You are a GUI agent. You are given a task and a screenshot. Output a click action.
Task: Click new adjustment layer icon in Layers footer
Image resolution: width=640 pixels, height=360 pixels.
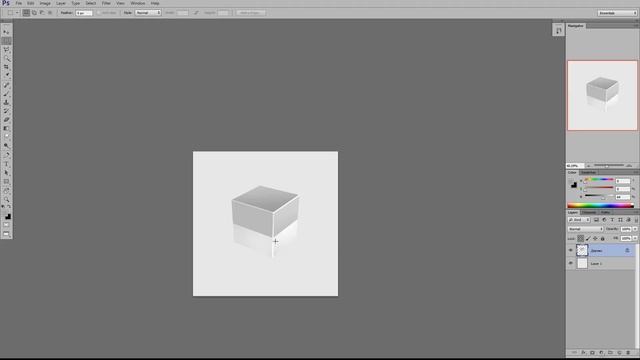click(x=601, y=352)
